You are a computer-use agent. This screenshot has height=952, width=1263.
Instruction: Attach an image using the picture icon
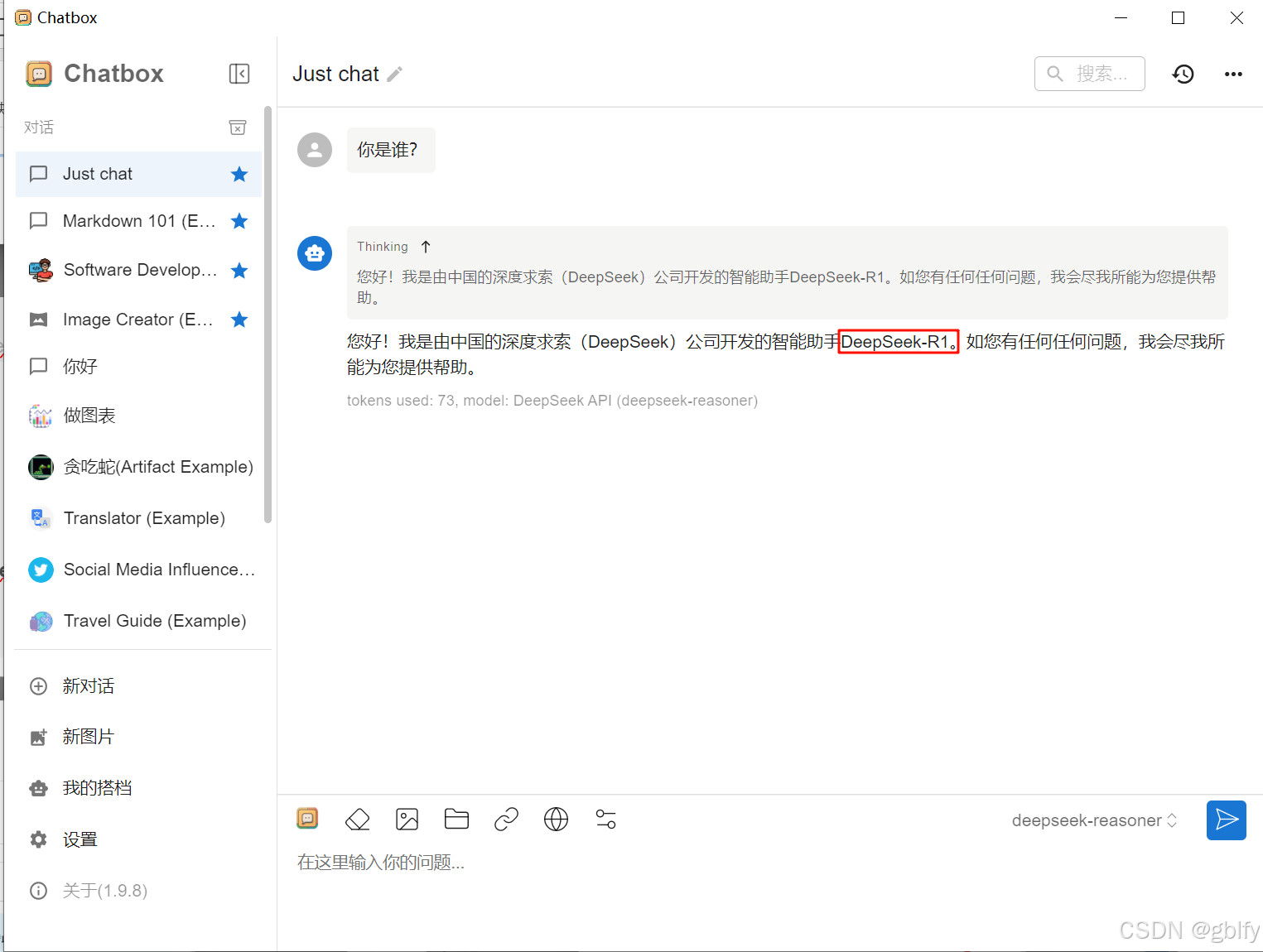point(407,819)
